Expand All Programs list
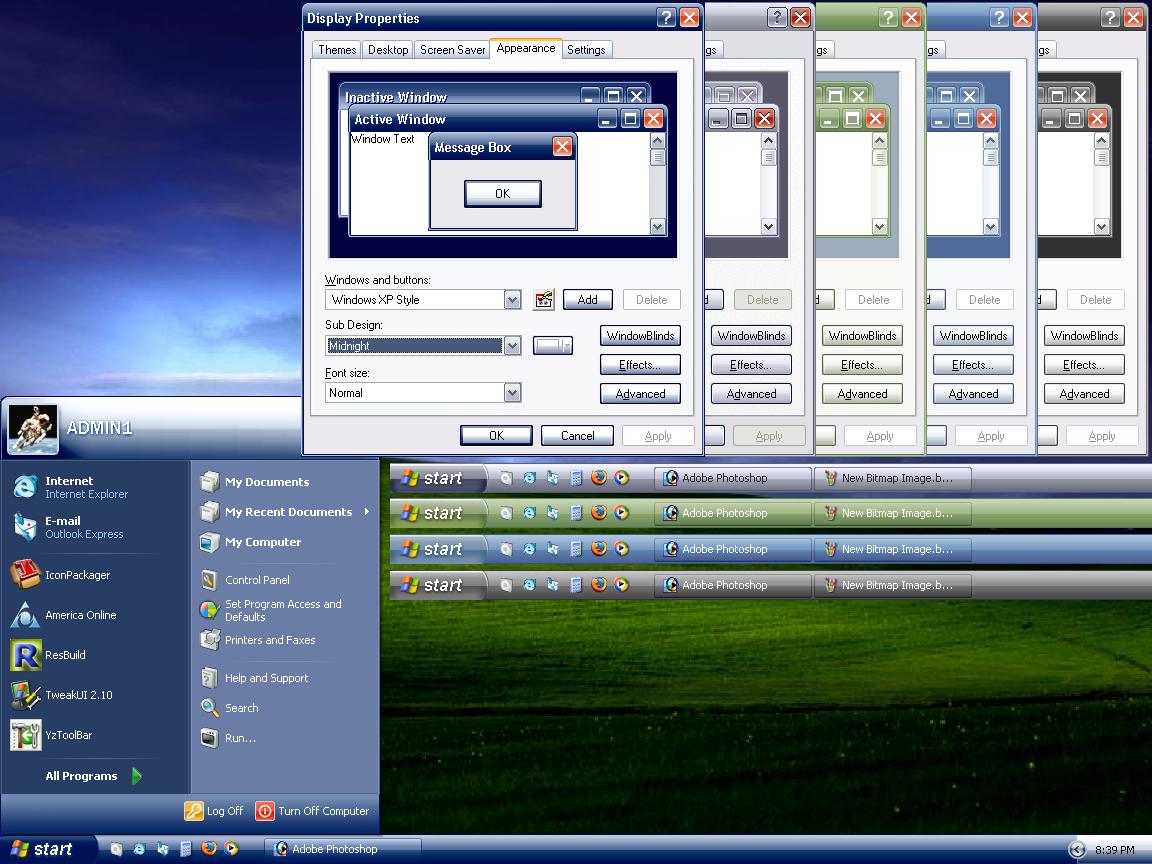 coord(93,776)
